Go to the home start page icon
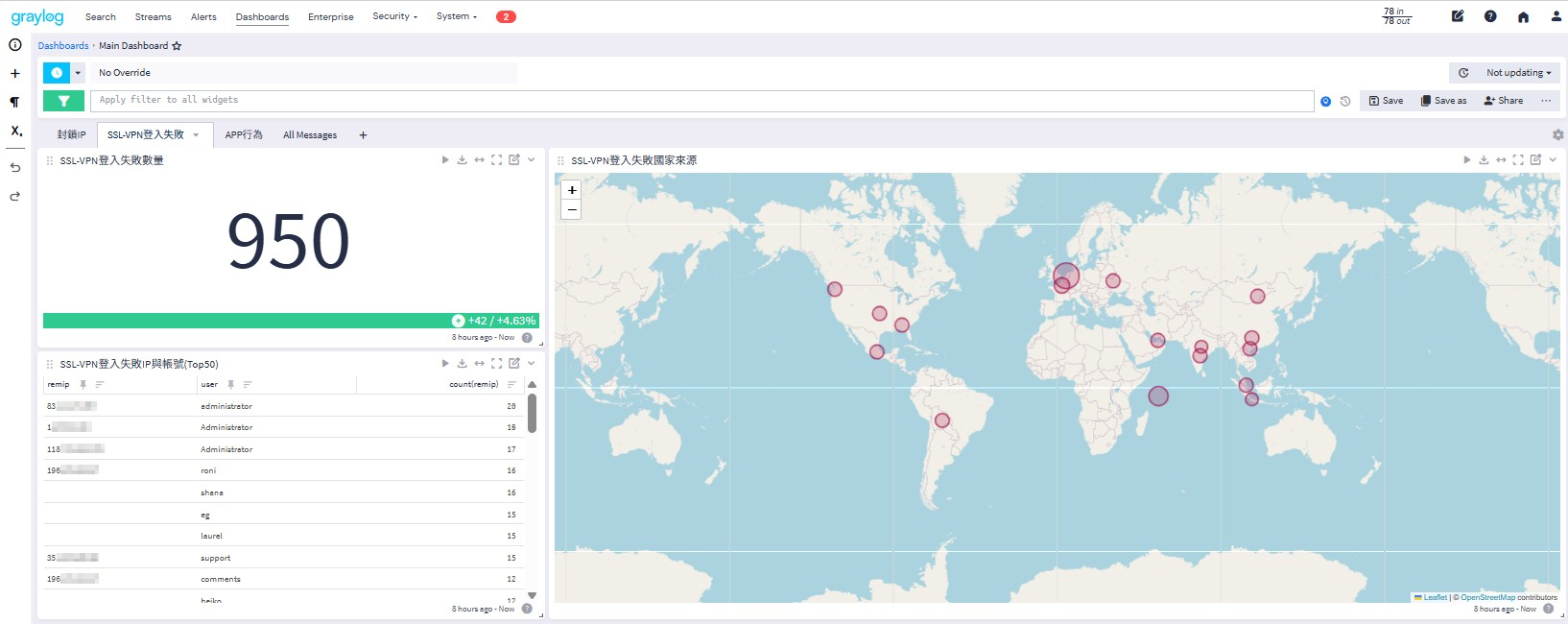This screenshot has height=624, width=1568. (1523, 17)
